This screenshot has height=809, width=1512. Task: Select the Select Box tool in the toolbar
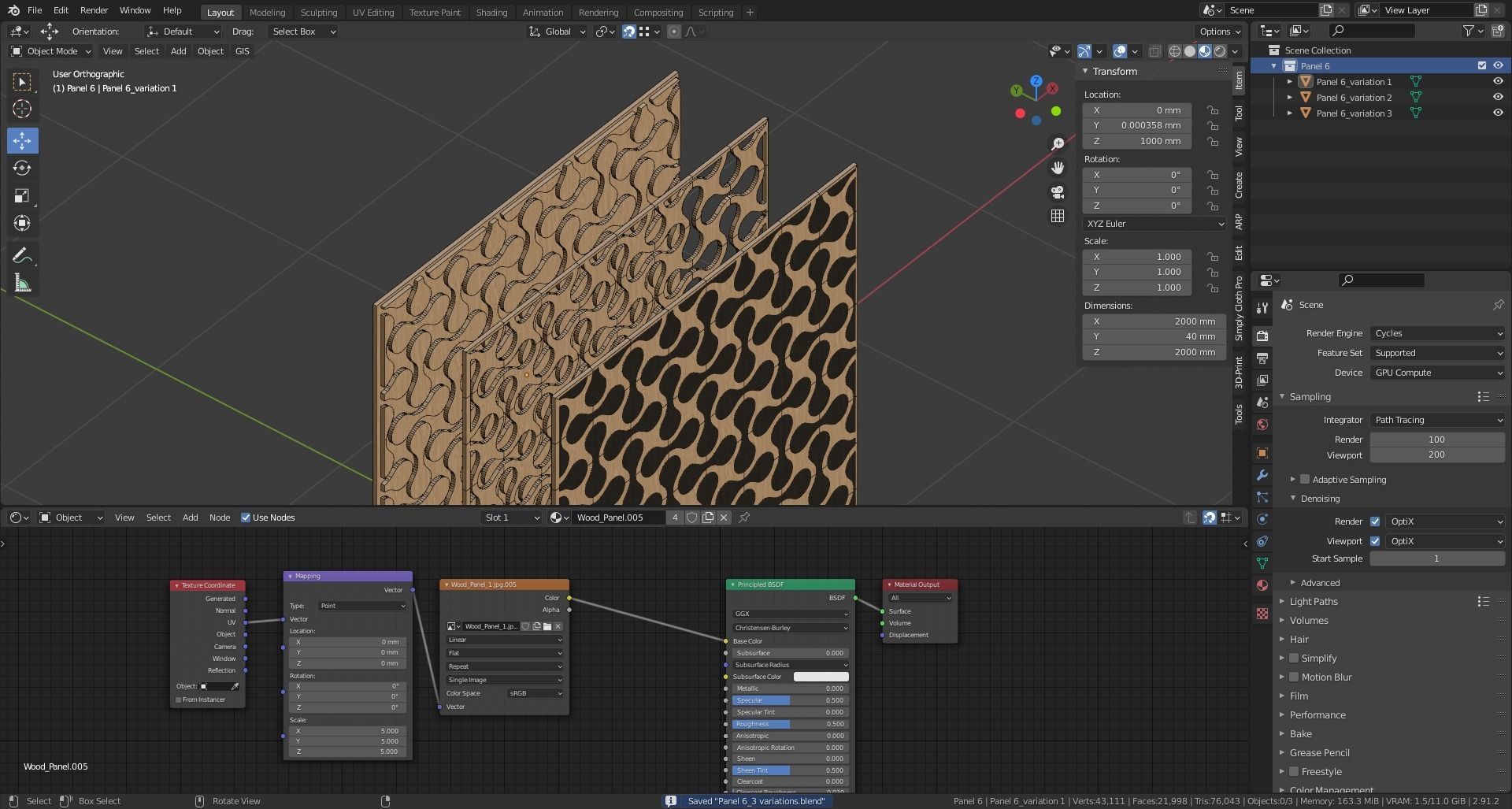coord(22,82)
